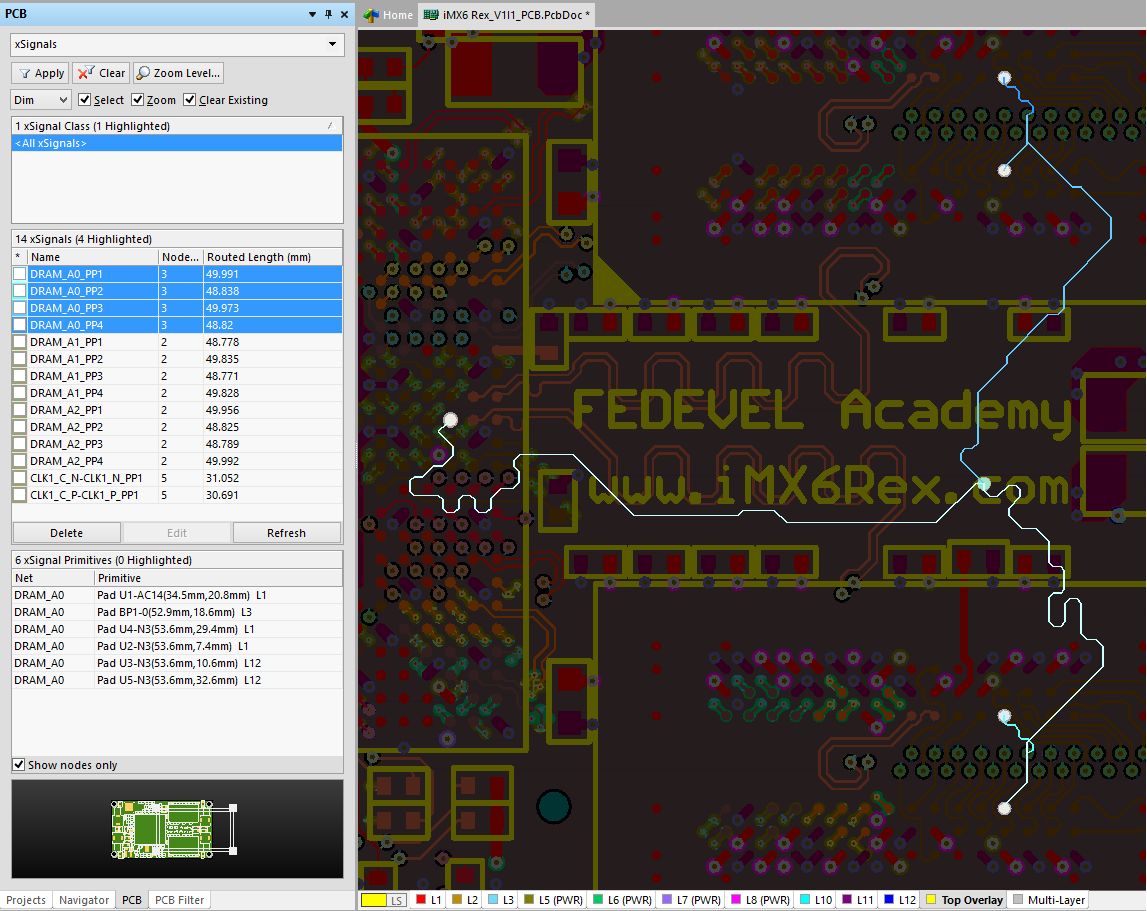Click the PcbDoc document tab icon
Viewport: 1147px width, 911px height.
coord(431,15)
